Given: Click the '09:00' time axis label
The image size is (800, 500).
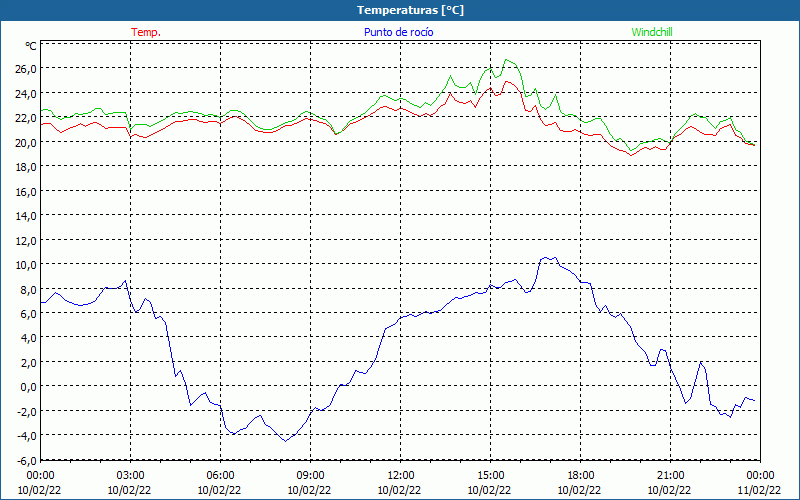Looking at the screenshot, I should pos(310,476).
